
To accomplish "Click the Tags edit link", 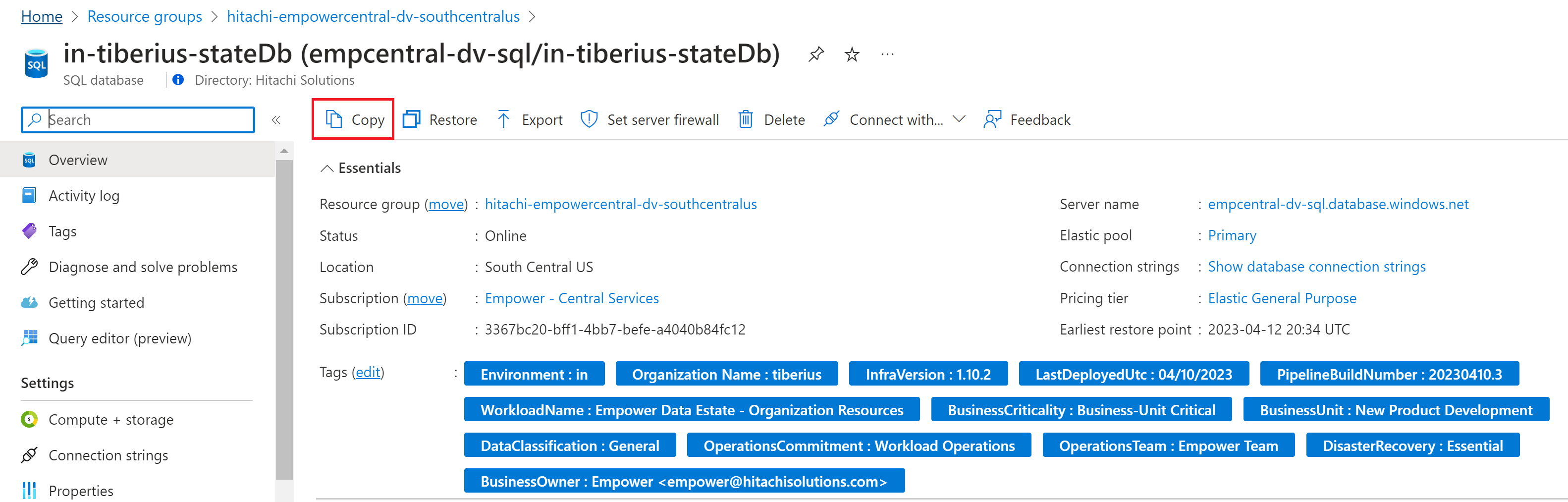I will (x=368, y=372).
